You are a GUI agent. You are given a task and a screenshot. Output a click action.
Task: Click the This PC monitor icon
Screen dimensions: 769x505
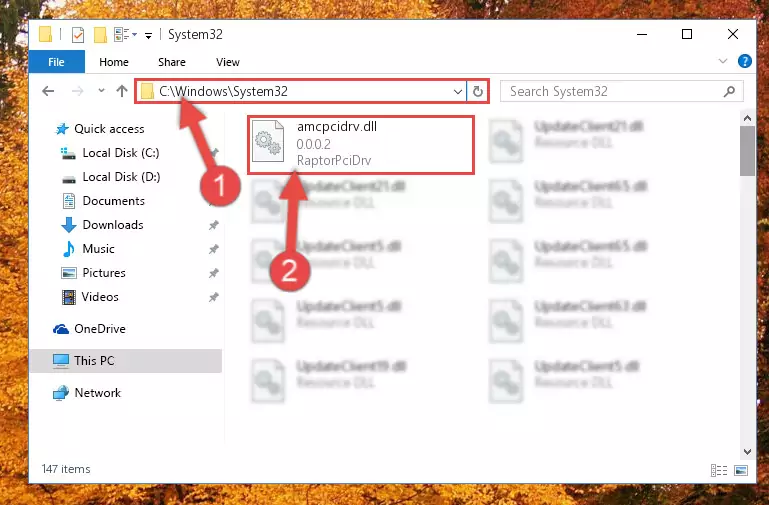tap(61, 361)
